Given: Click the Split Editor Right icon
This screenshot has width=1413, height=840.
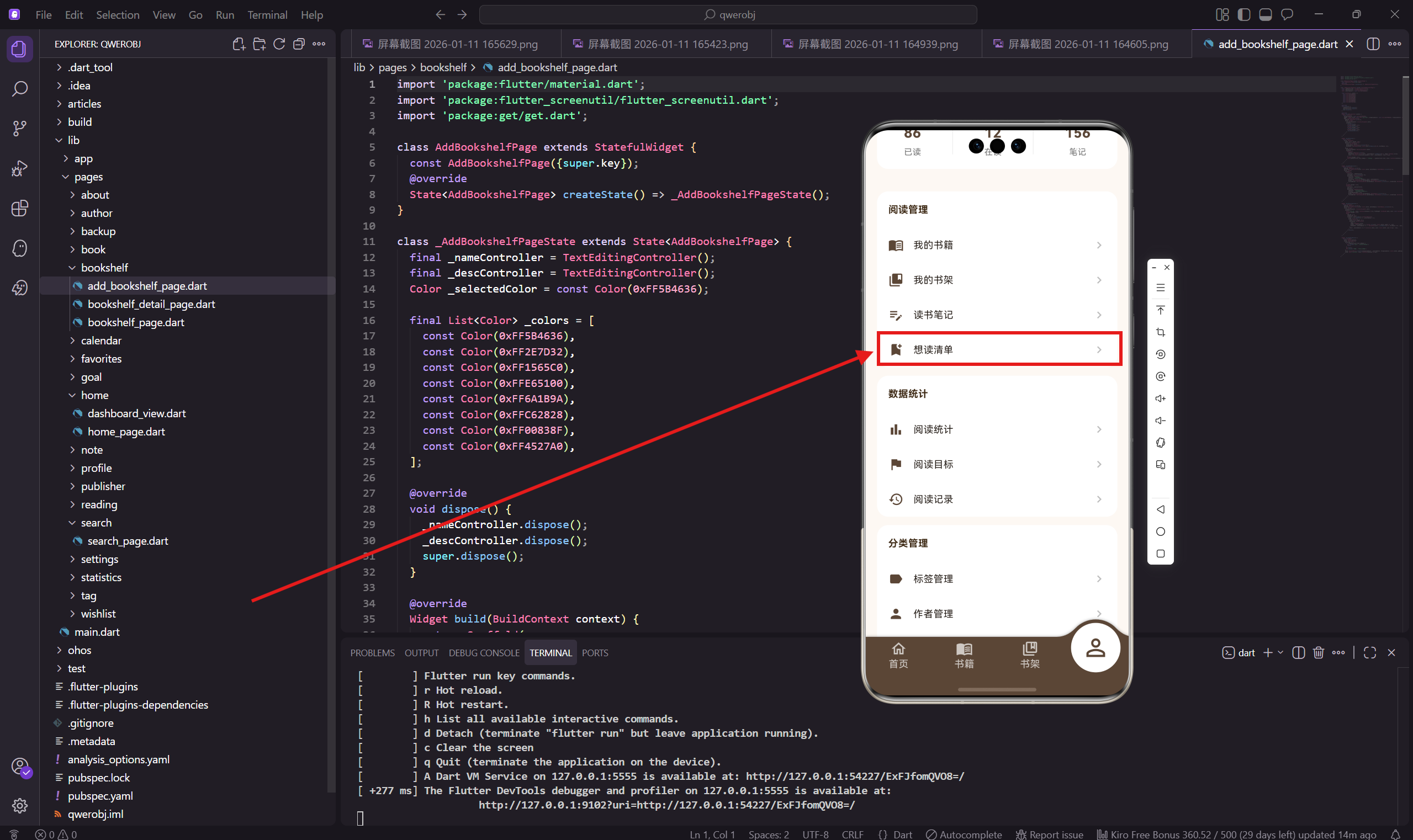Looking at the screenshot, I should pos(1373,44).
